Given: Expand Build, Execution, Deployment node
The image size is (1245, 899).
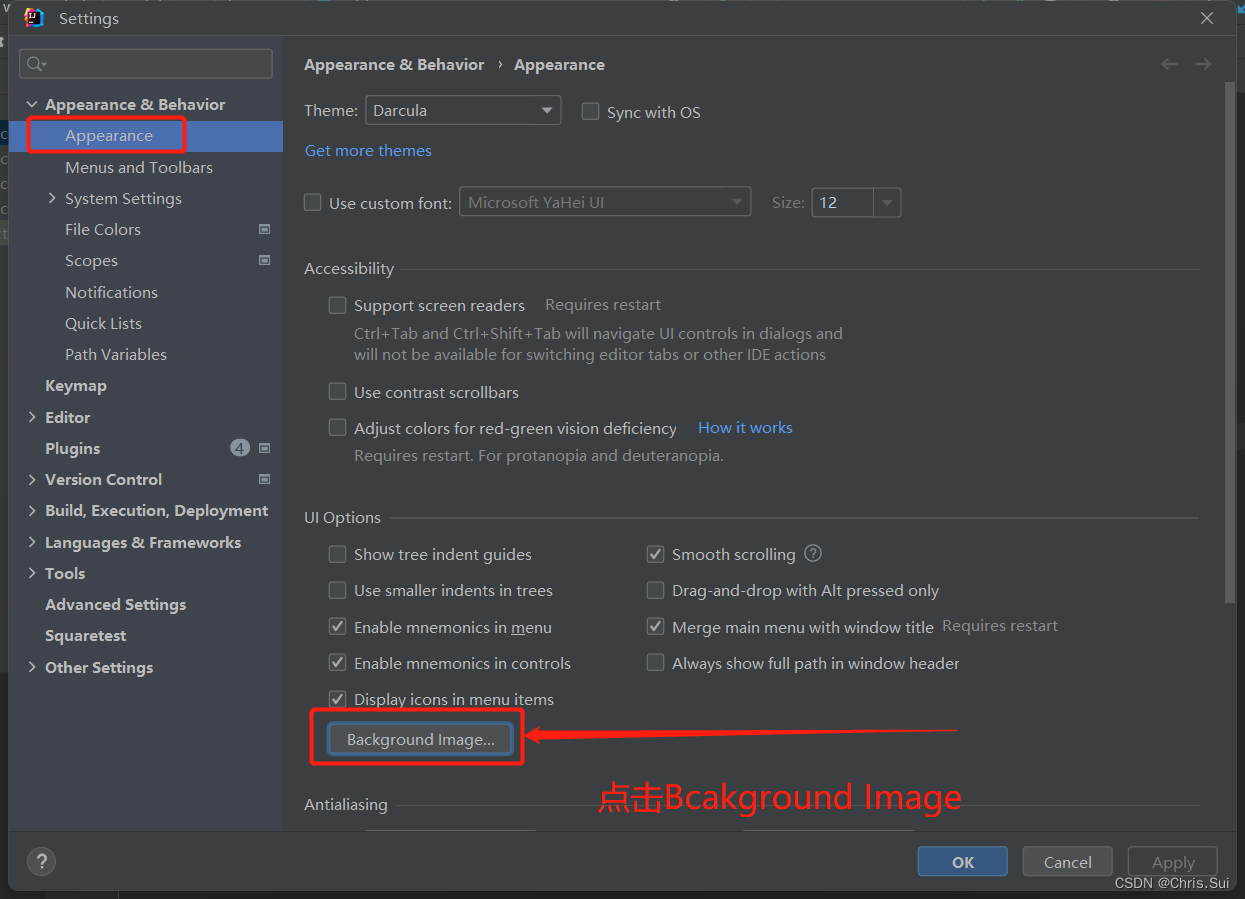Looking at the screenshot, I should pyautogui.click(x=32, y=510).
